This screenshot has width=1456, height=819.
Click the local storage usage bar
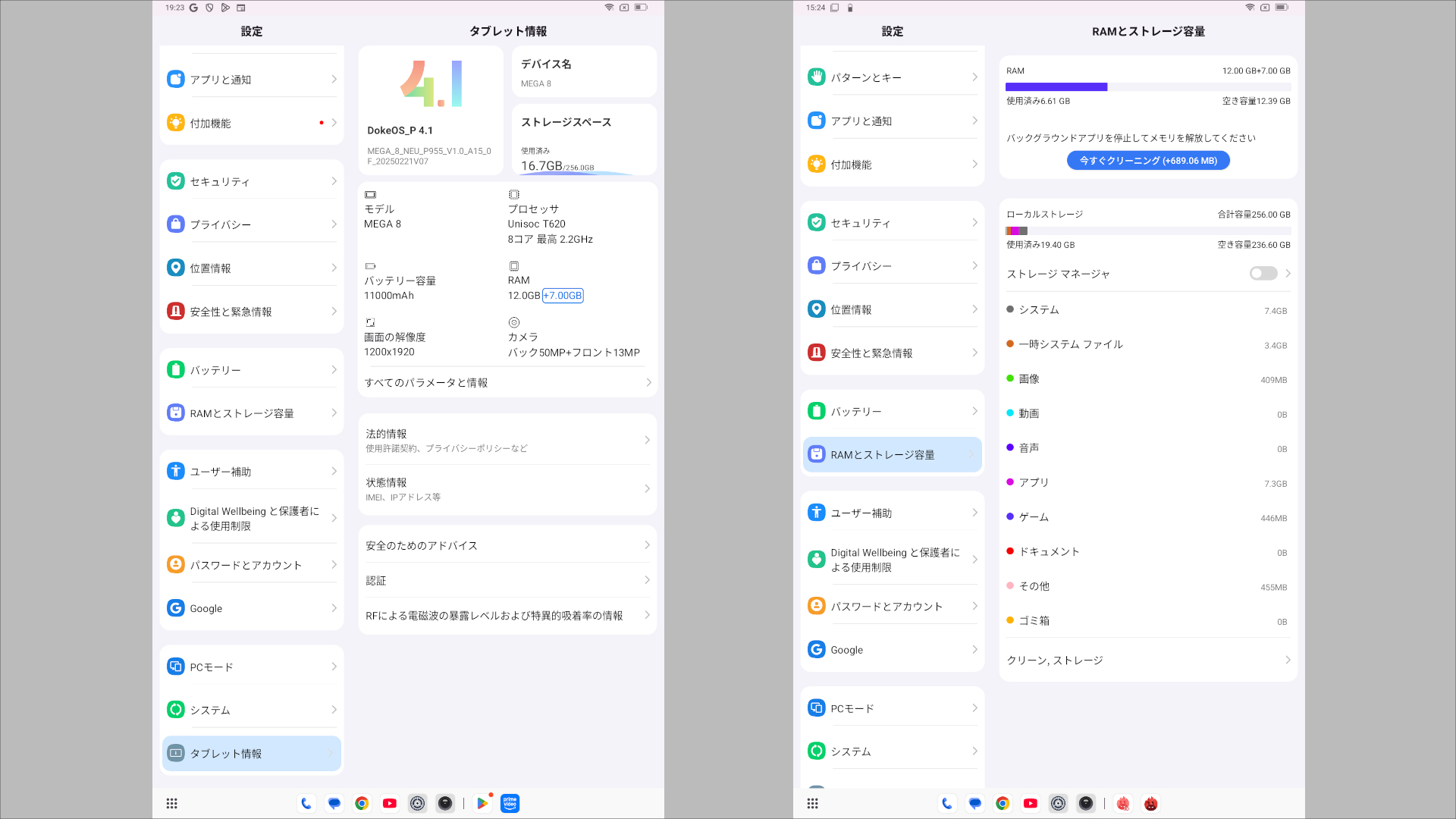[x=1147, y=231]
